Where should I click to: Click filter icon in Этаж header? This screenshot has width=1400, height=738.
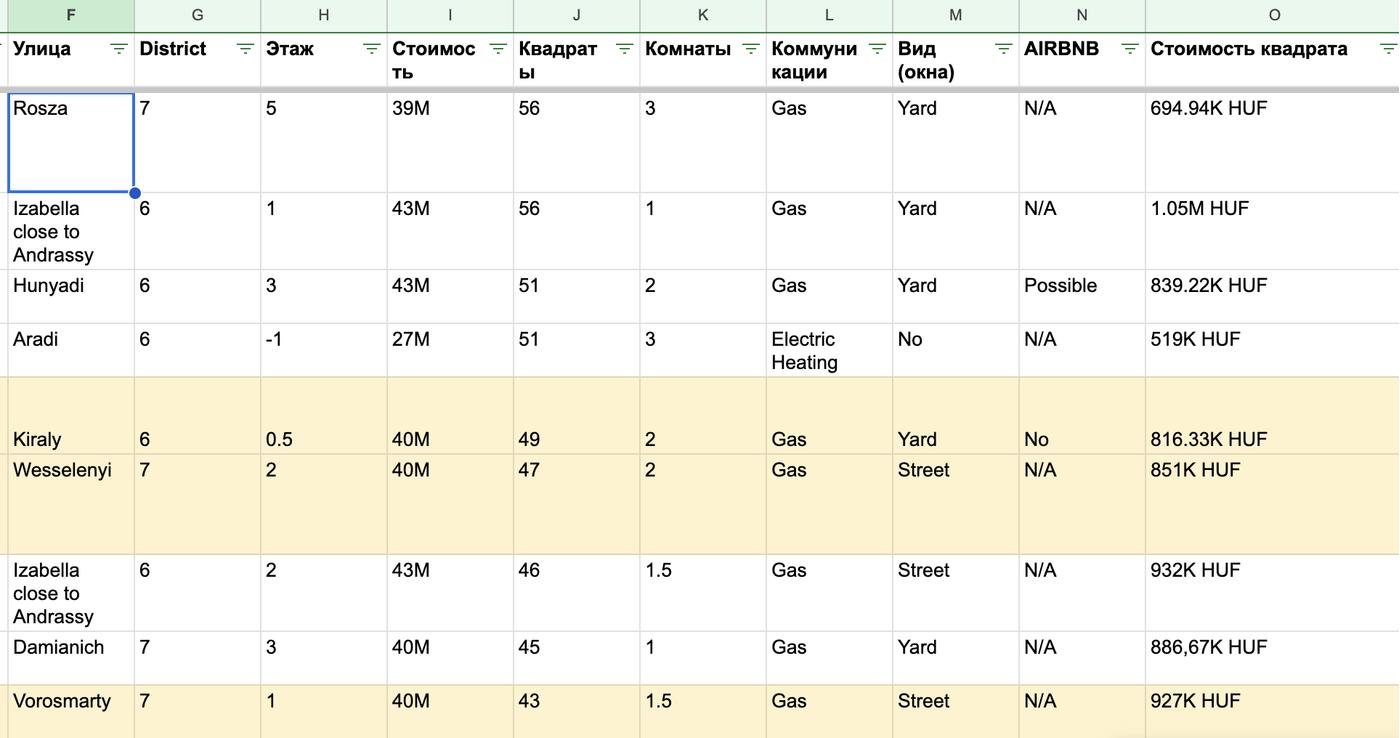click(371, 49)
